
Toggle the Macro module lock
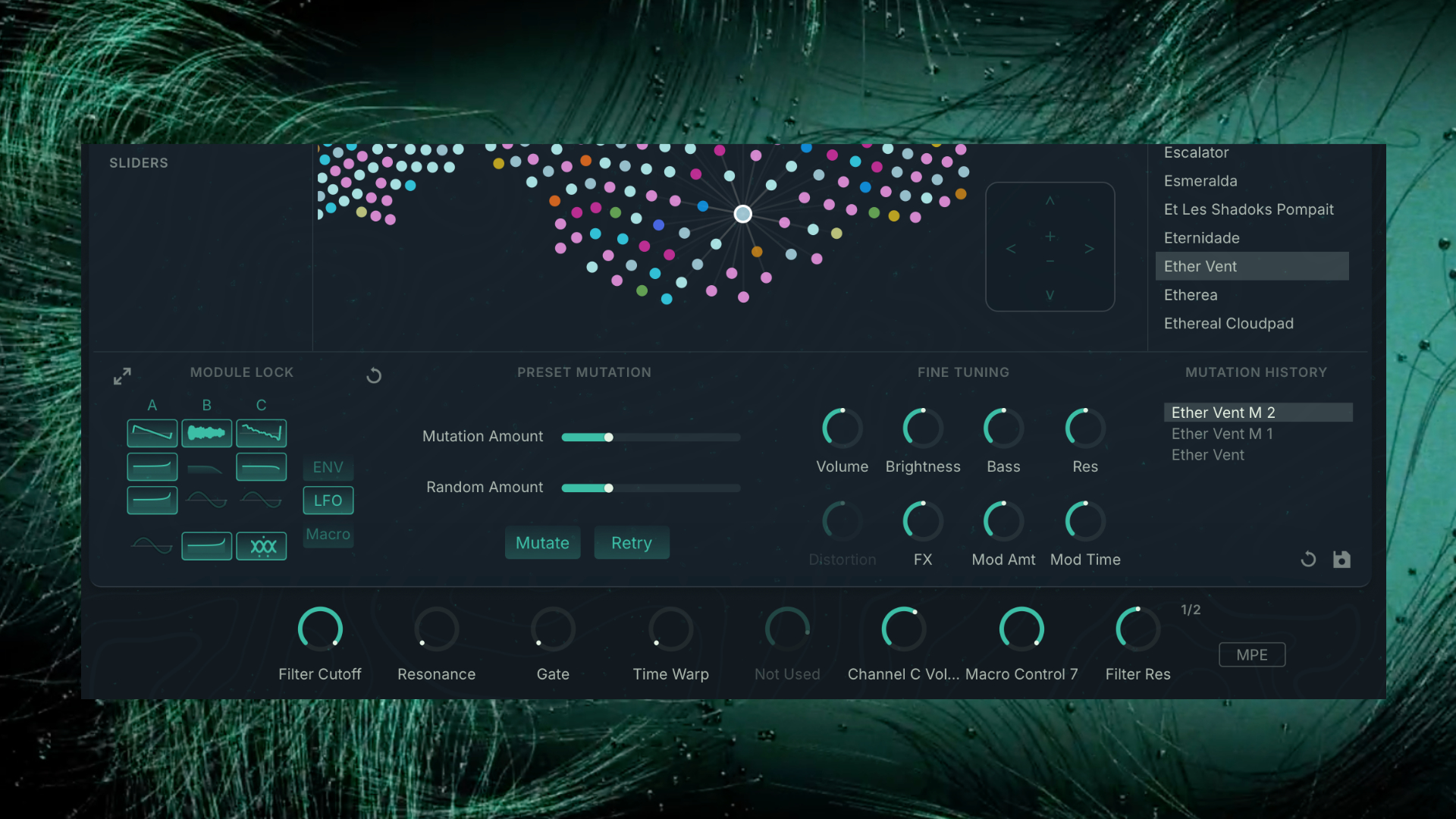pos(328,535)
